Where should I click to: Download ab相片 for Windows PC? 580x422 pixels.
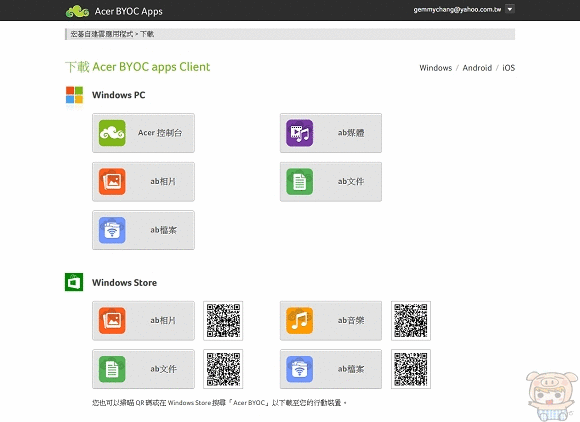[144, 182]
